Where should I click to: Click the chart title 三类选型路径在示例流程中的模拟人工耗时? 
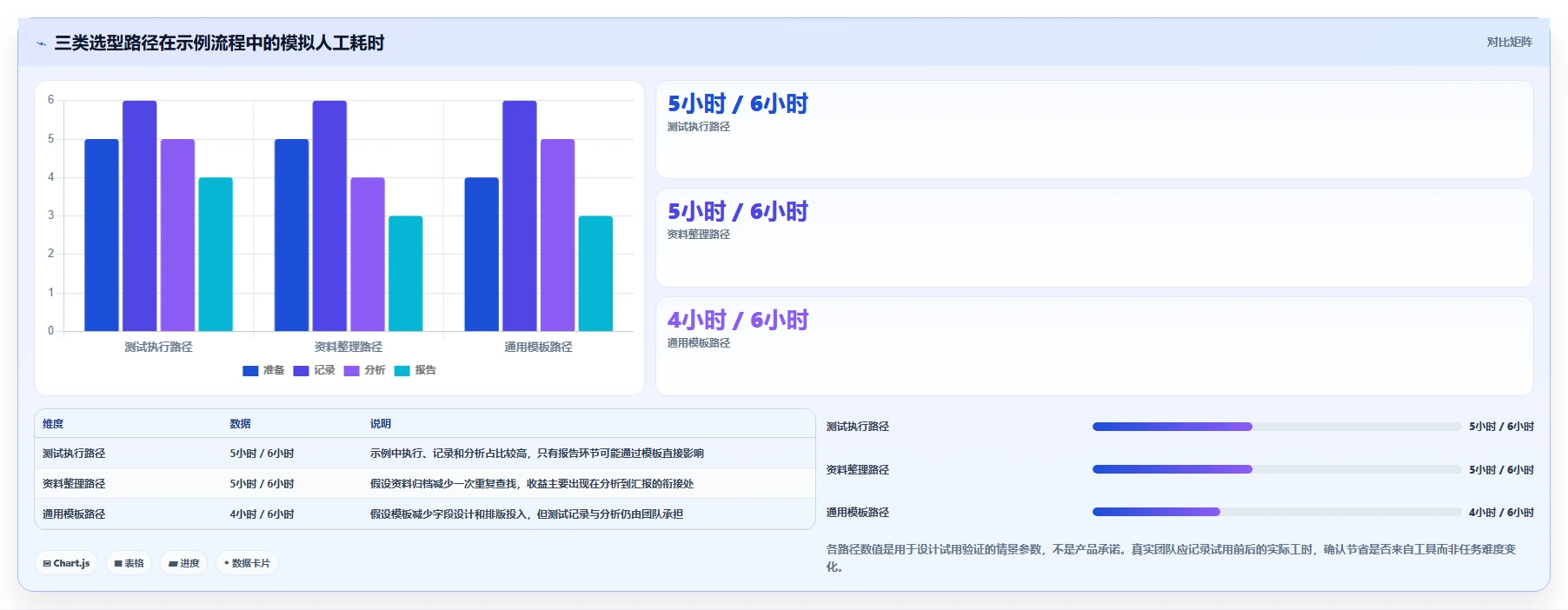[x=219, y=43]
